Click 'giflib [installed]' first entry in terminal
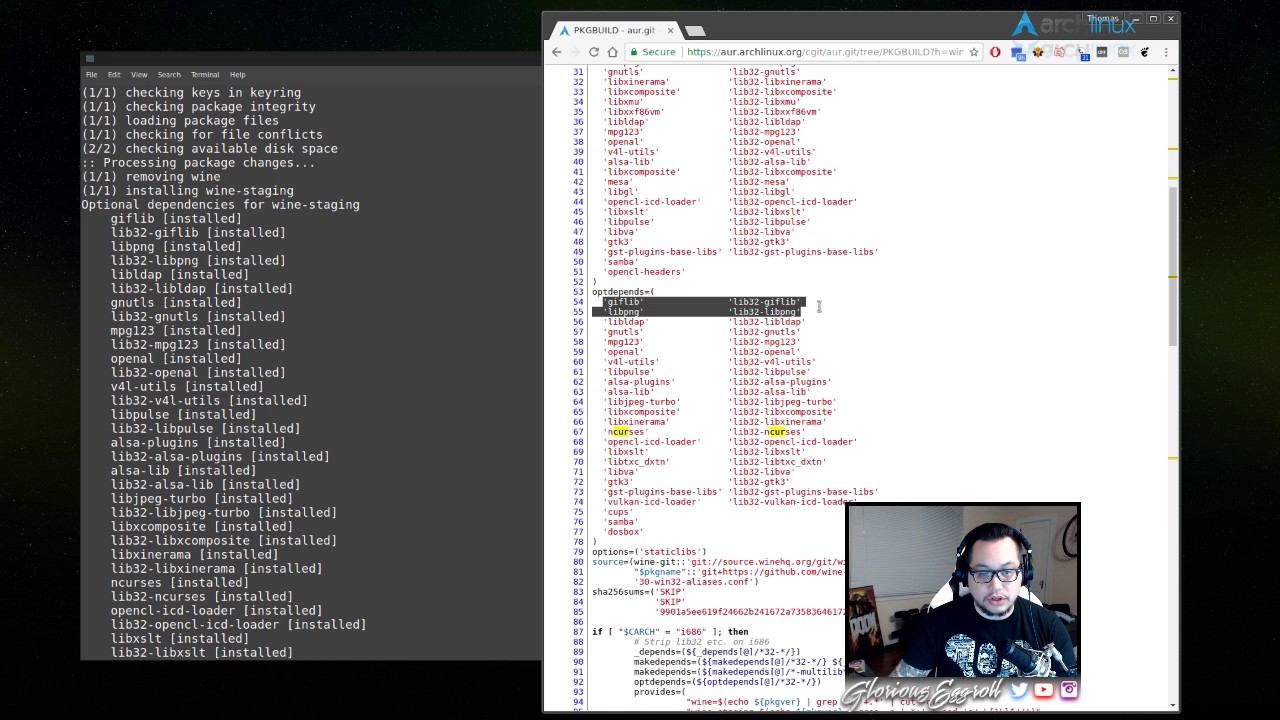This screenshot has width=1280, height=720. click(176, 218)
